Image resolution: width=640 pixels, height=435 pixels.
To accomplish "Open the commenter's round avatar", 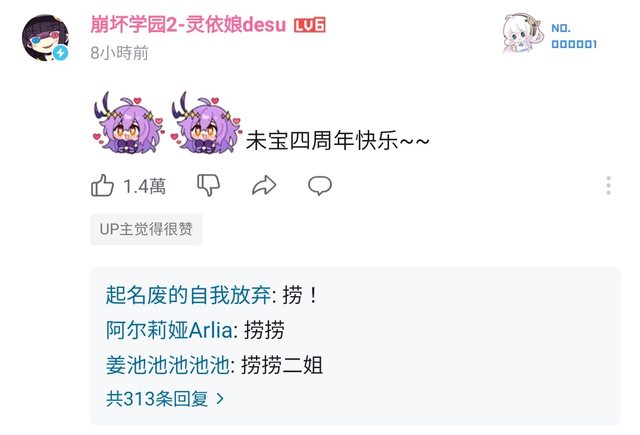I will (45, 38).
